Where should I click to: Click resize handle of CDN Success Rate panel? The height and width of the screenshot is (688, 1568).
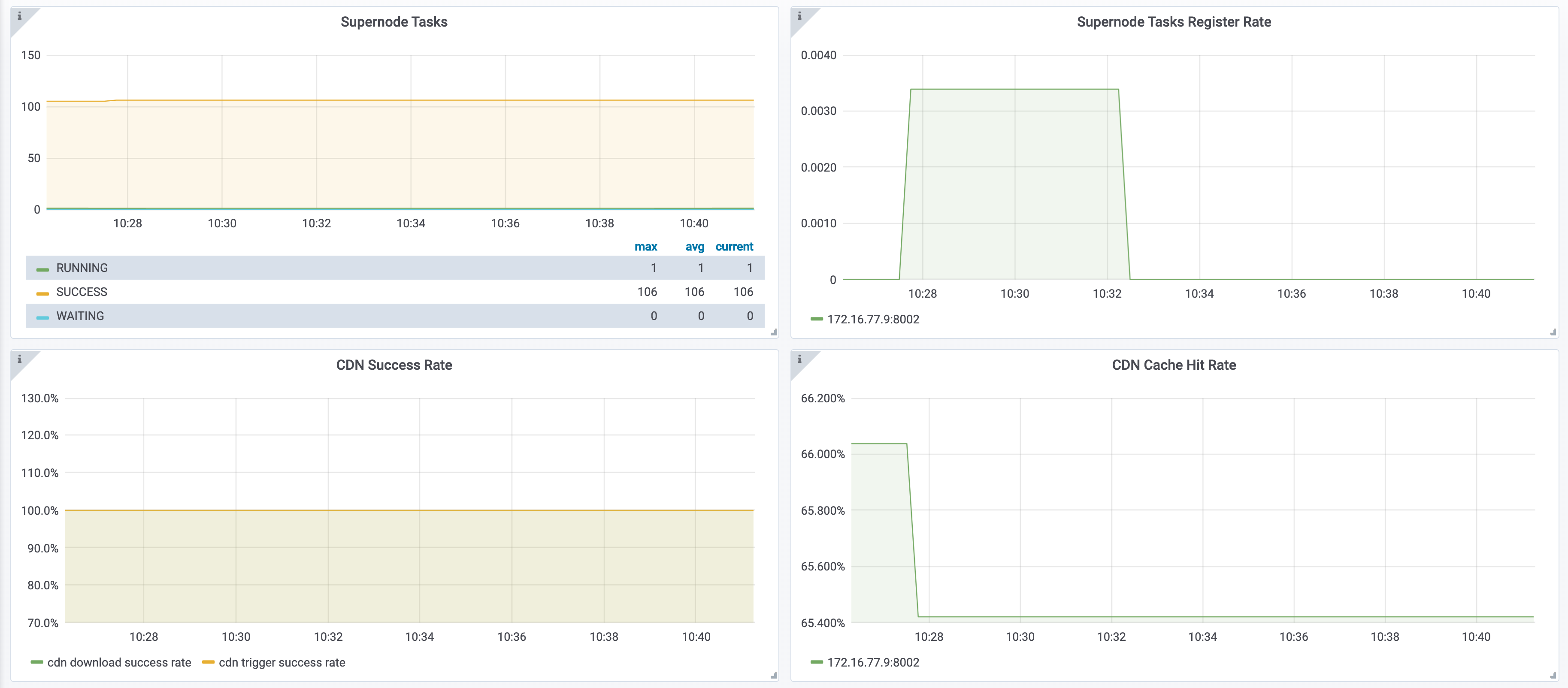pos(774,675)
